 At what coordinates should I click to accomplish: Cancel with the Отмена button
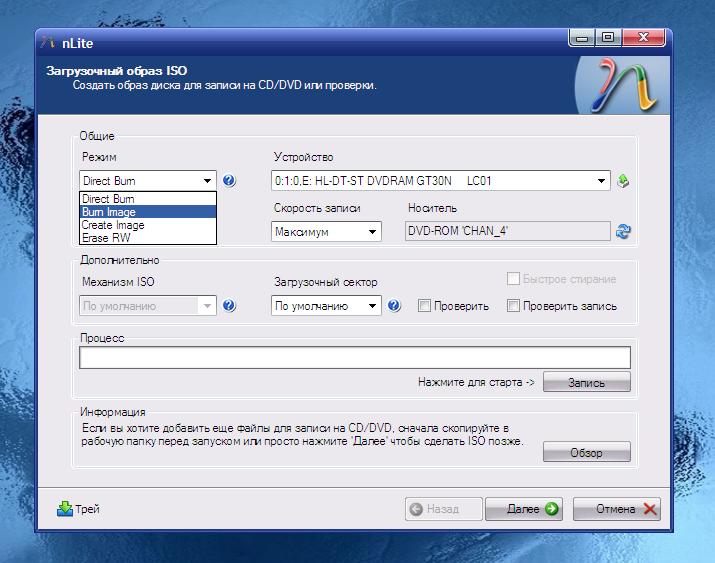617,509
